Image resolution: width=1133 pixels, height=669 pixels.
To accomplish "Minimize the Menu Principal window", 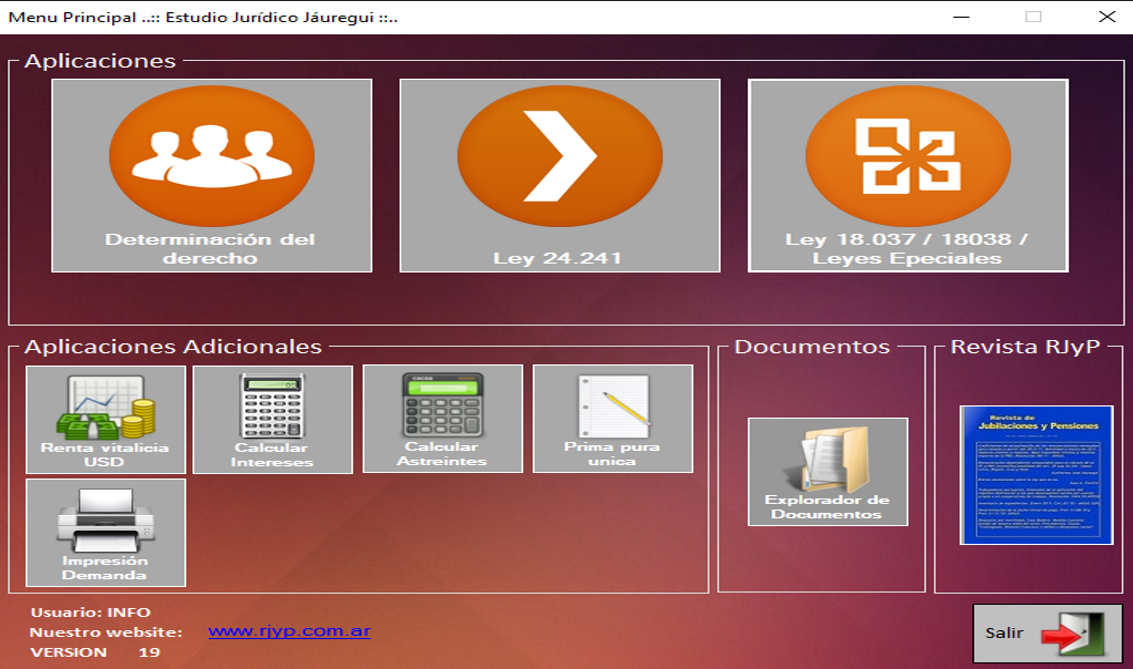I will (x=961, y=17).
